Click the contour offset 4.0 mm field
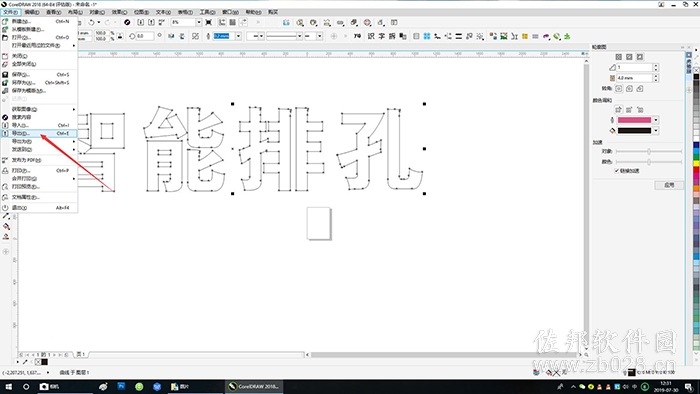Screen dimensions: 700x394 [634, 78]
